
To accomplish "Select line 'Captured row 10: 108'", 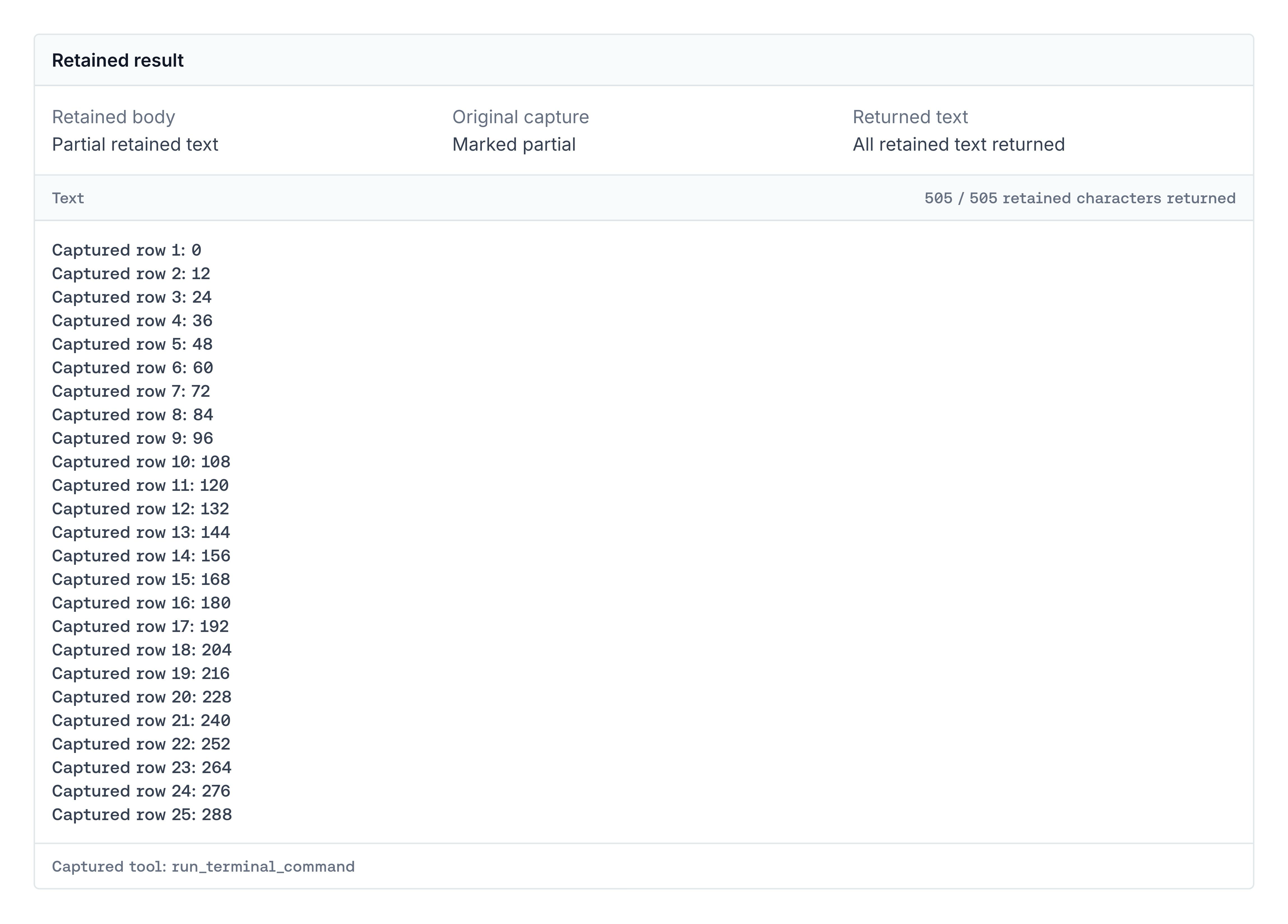I will (141, 462).
